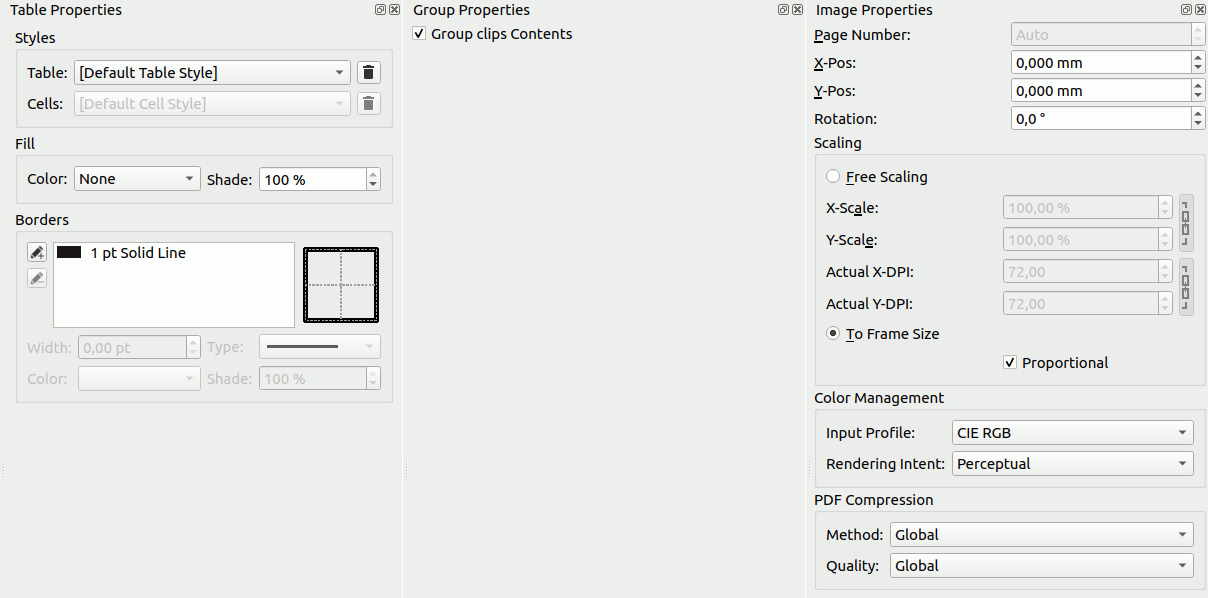Choose the To Frame Size option
Viewport: 1209px width, 598px height.
[x=833, y=334]
